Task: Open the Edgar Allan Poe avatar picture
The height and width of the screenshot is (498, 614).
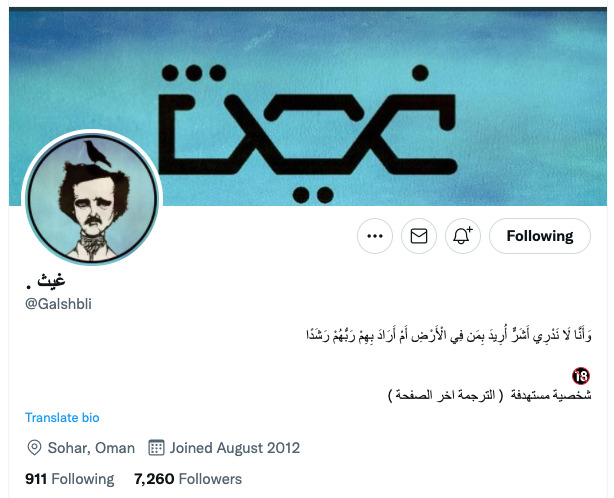Action: pyautogui.click(x=92, y=199)
